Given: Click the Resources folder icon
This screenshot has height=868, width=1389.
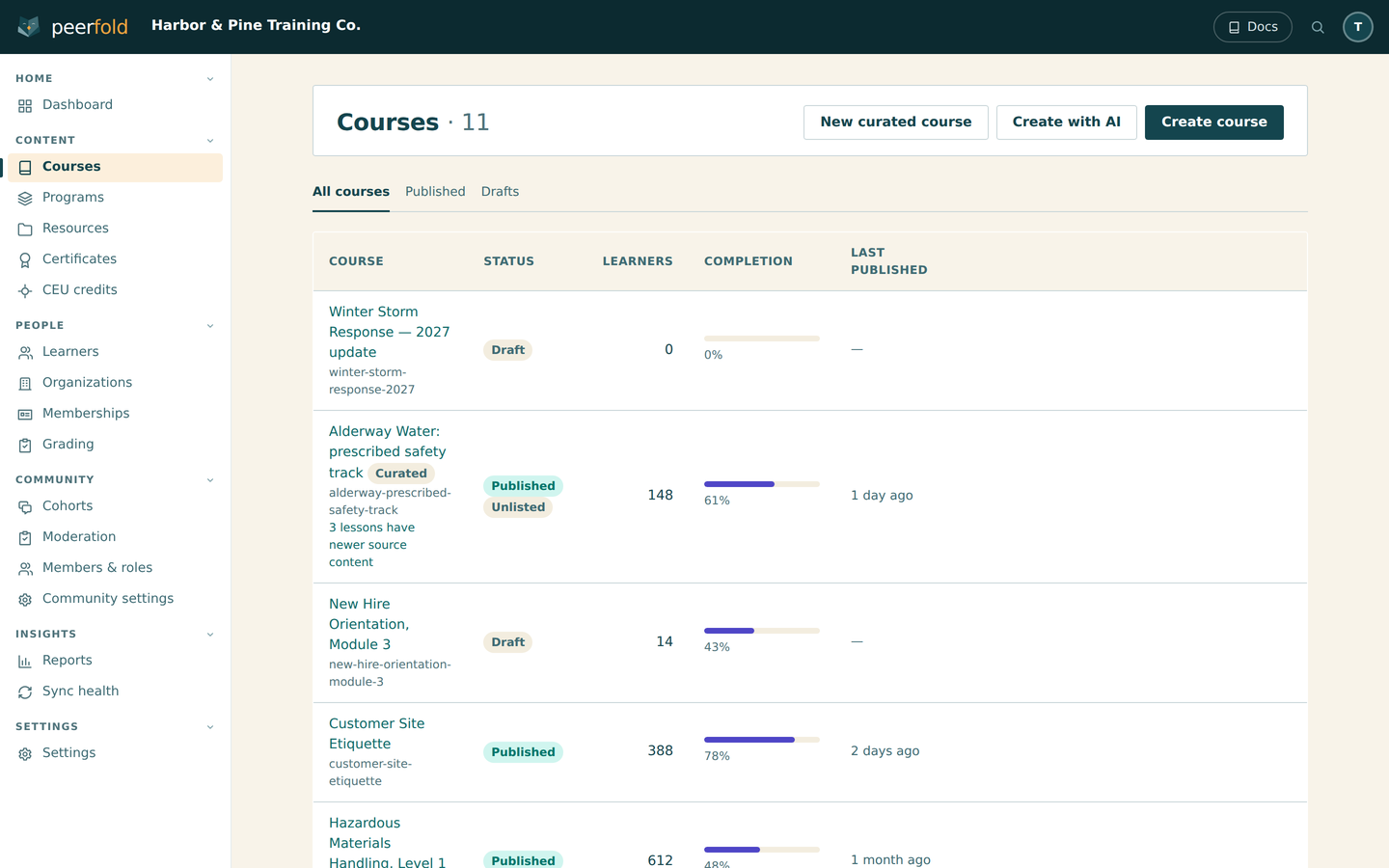Looking at the screenshot, I should pyautogui.click(x=25, y=229).
